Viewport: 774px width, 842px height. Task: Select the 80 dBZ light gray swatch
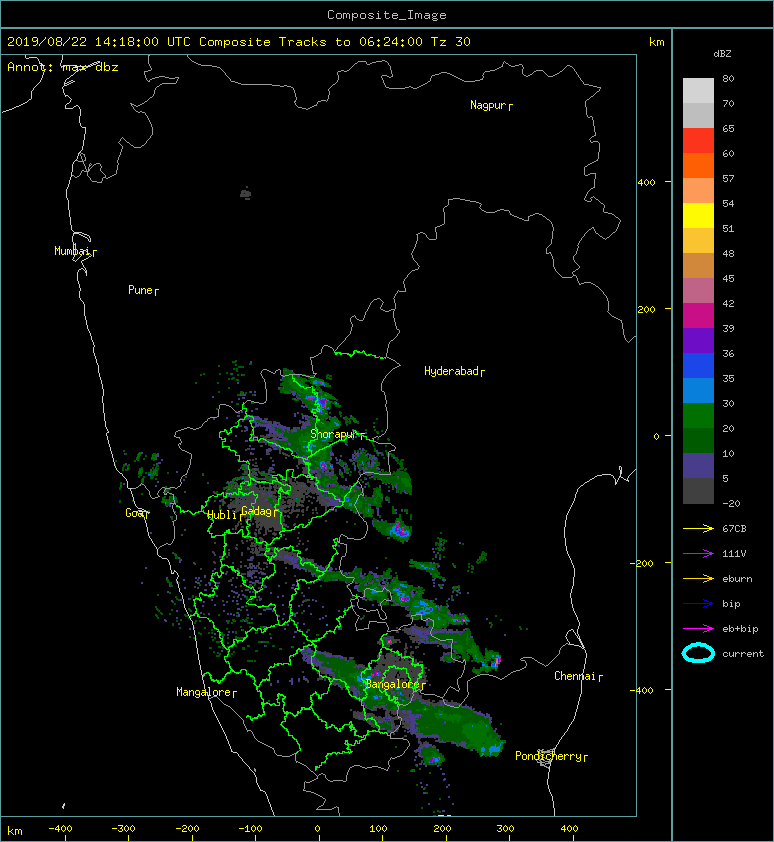tap(698, 90)
